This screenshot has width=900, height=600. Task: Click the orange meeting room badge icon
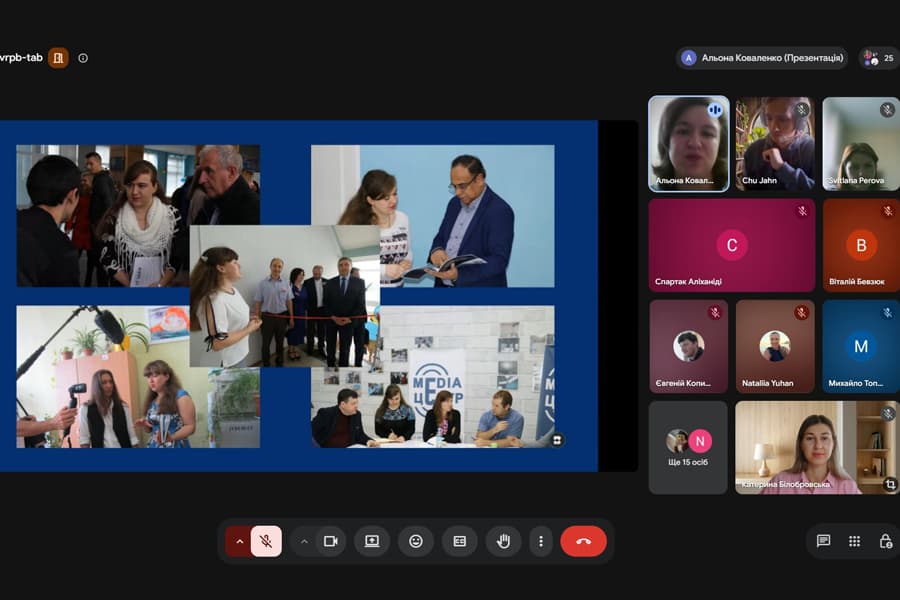tap(58, 58)
